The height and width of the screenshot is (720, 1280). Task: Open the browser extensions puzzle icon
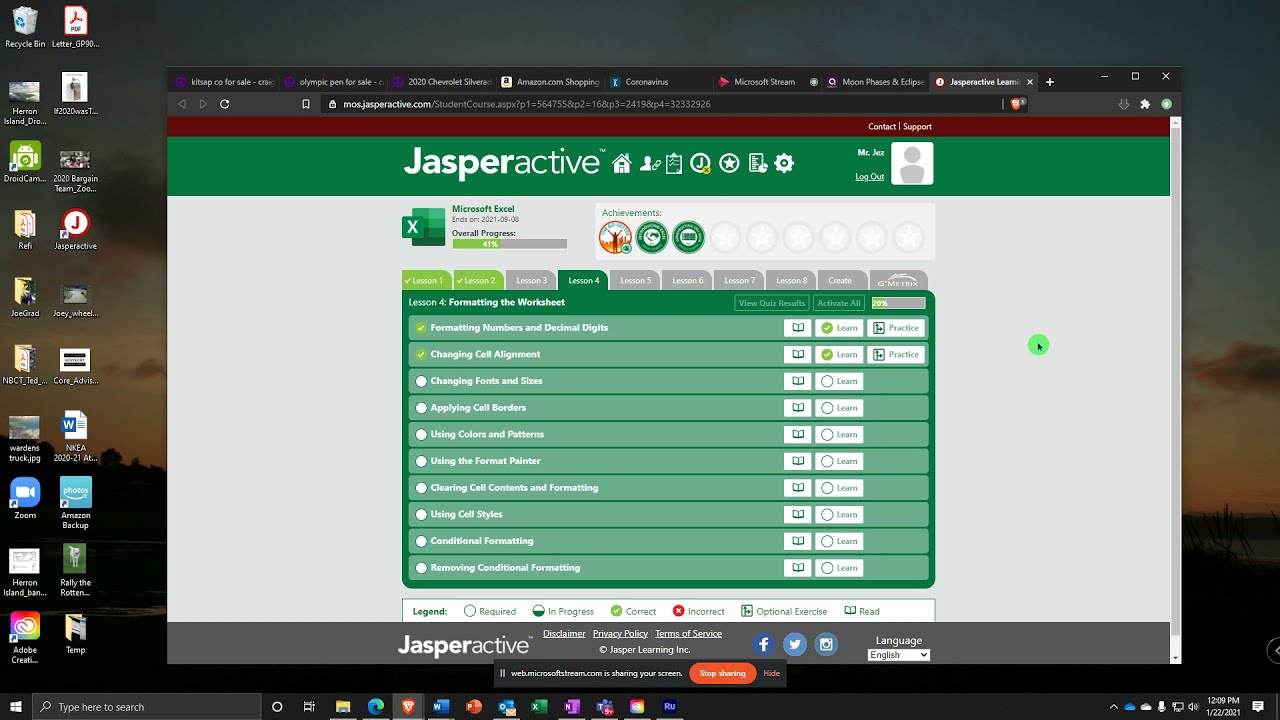1145,104
